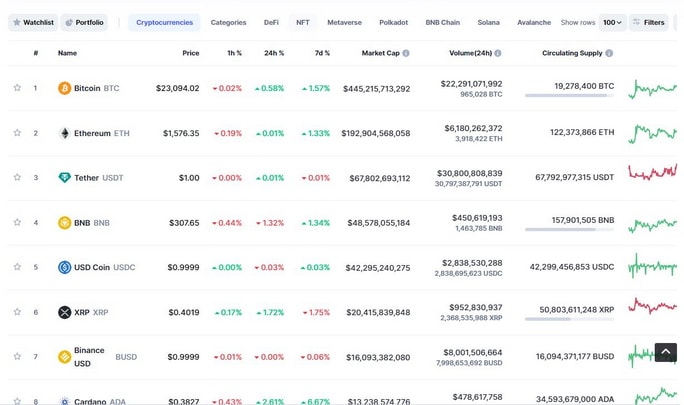Switch to the DeFi tab

[271, 22]
